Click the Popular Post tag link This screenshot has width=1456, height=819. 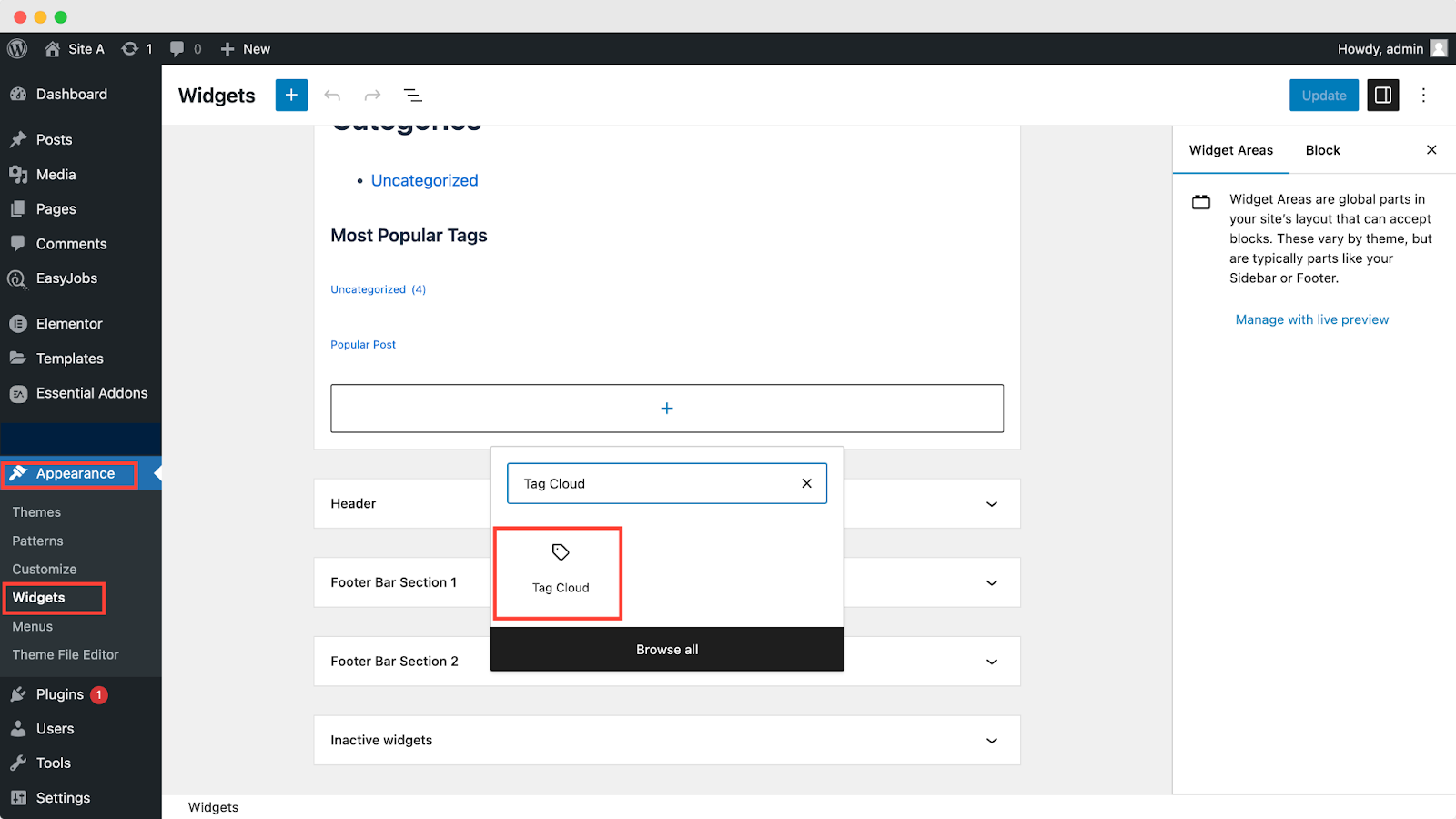click(363, 345)
